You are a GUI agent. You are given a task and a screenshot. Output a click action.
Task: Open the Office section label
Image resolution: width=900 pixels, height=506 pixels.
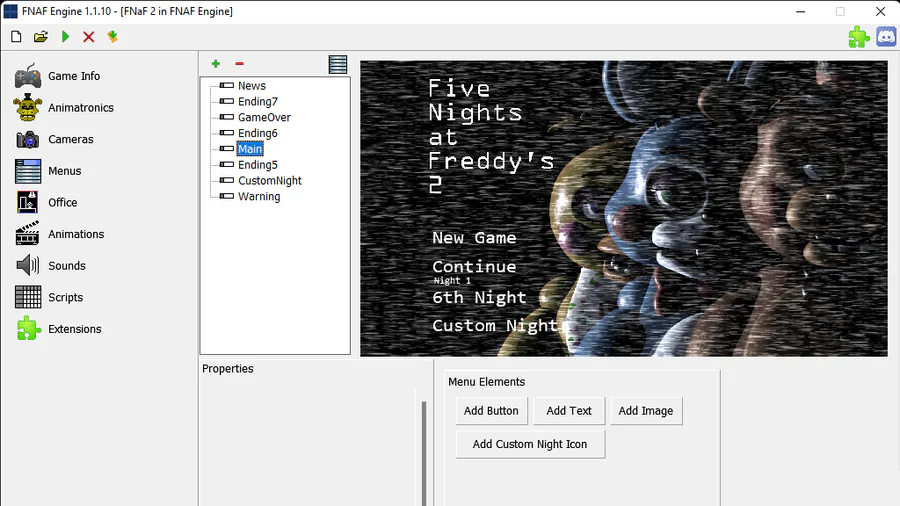(x=63, y=203)
